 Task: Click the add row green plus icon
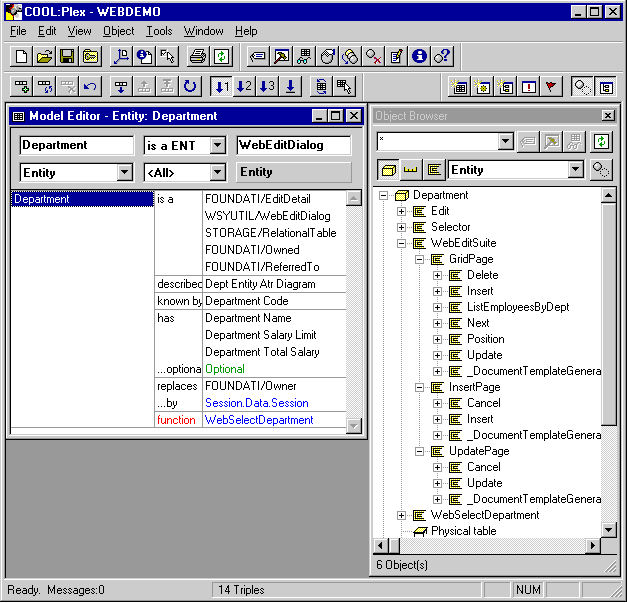click(x=21, y=86)
